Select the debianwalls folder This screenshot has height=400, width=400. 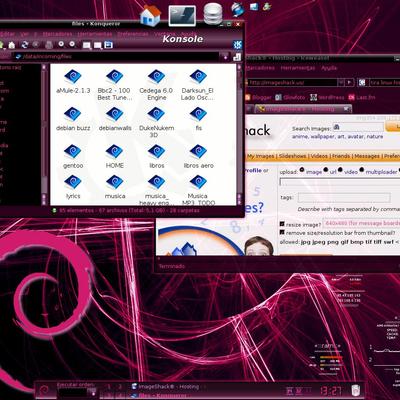(x=115, y=119)
